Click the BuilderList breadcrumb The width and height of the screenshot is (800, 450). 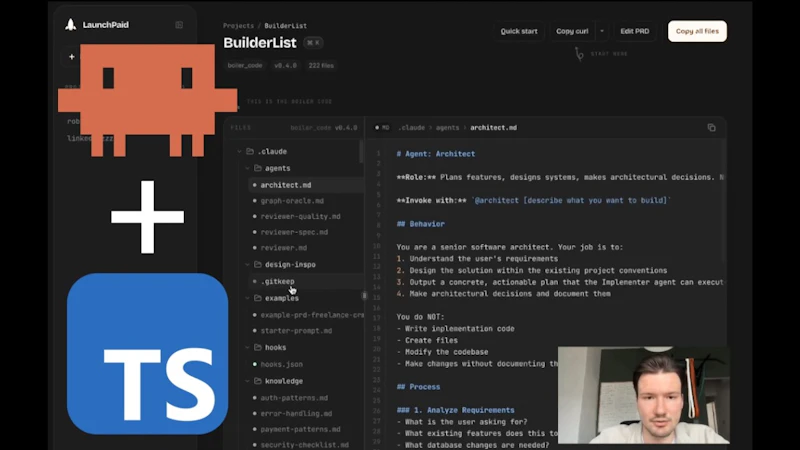pos(285,26)
